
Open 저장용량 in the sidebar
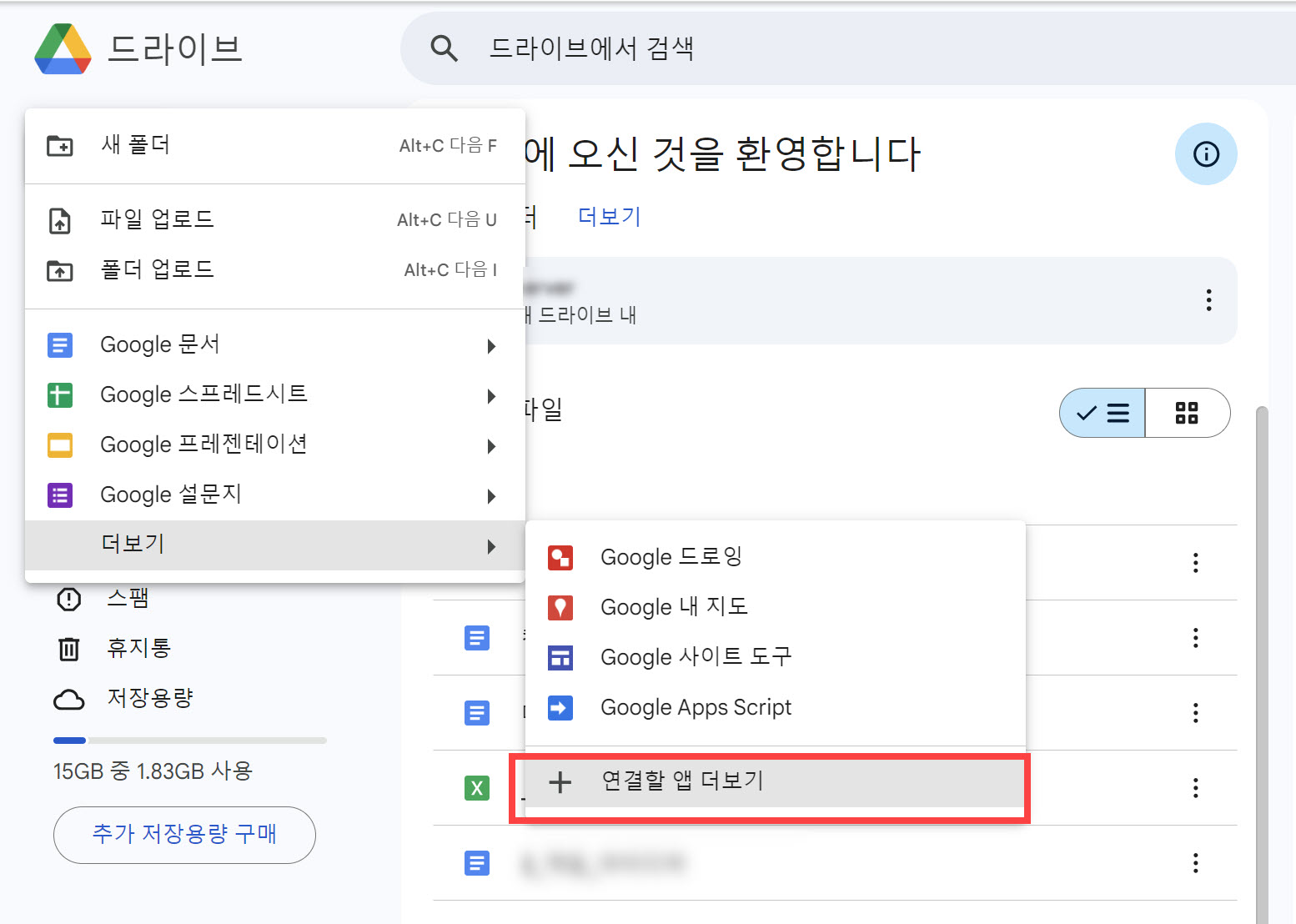click(x=150, y=698)
